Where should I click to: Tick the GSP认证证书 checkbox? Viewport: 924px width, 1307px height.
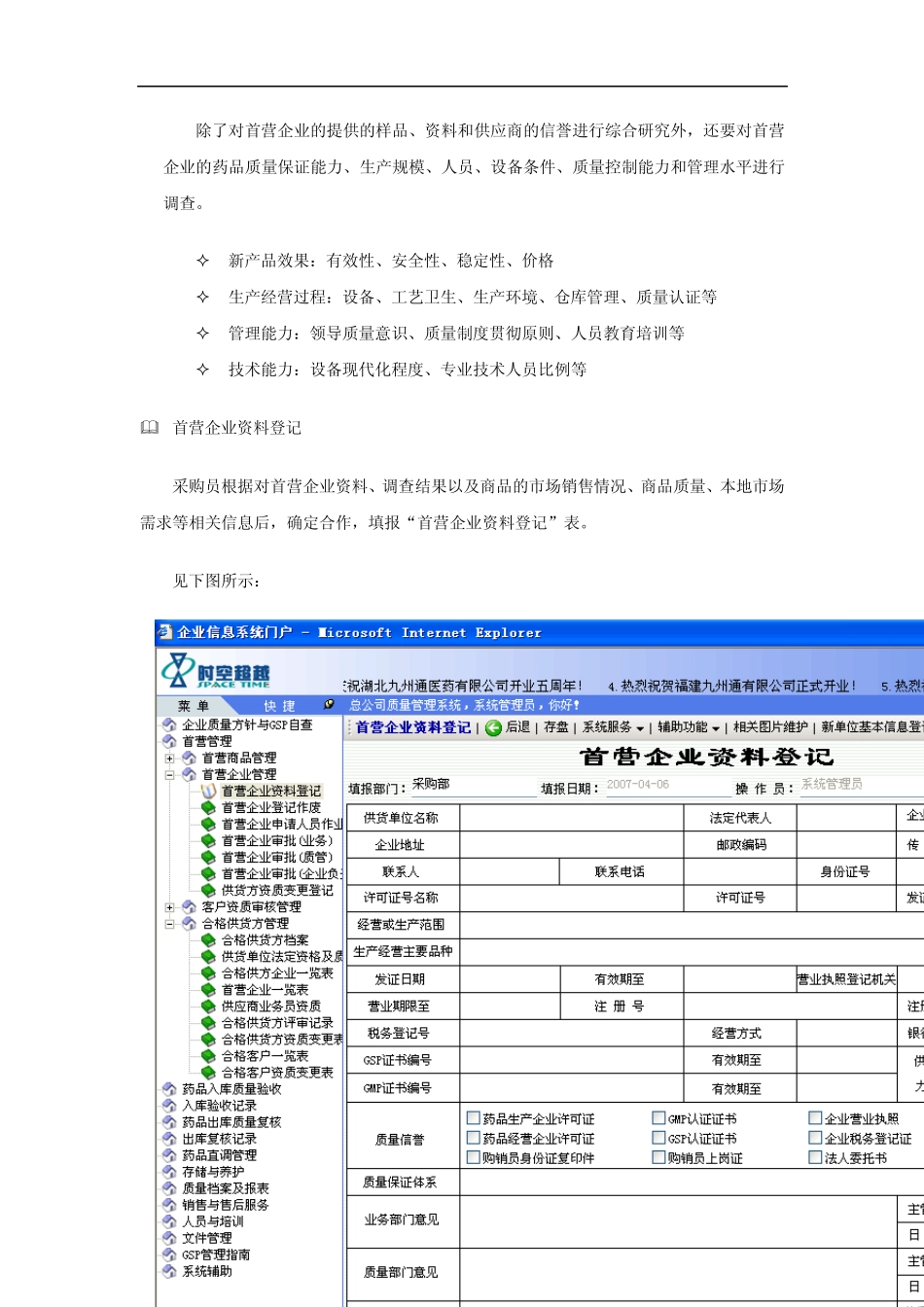pos(658,1138)
